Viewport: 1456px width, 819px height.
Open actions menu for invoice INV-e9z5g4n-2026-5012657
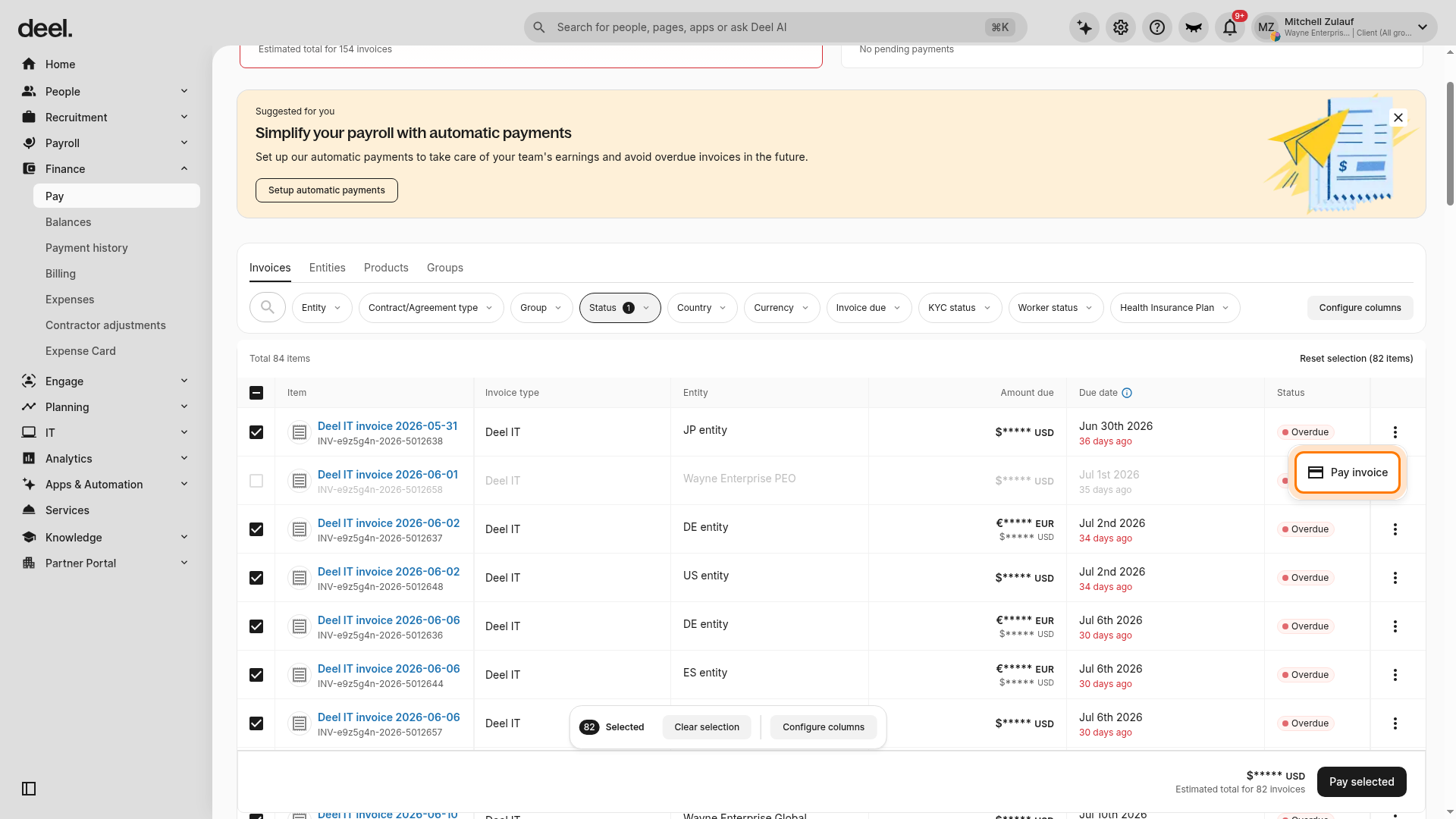click(x=1395, y=723)
